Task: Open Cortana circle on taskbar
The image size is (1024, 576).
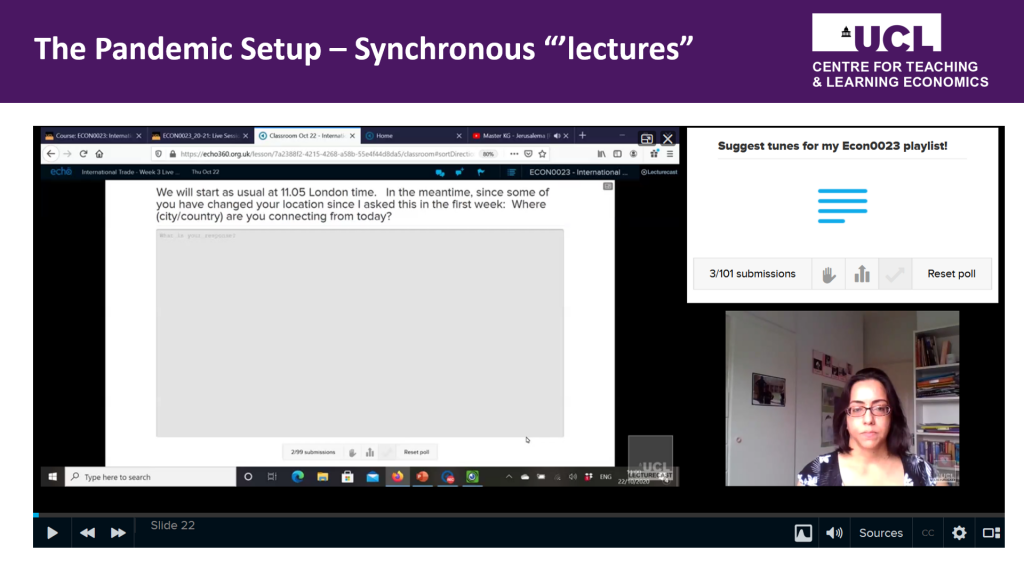Action: click(248, 477)
